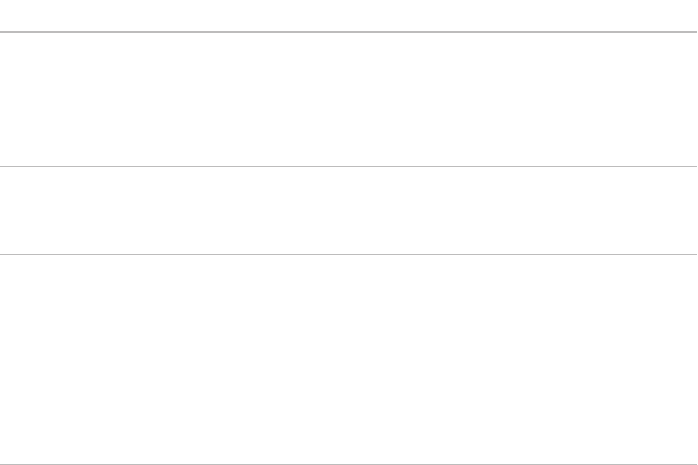Click the topmost horizontal divider line
The width and height of the screenshot is (698, 465).
349,32
